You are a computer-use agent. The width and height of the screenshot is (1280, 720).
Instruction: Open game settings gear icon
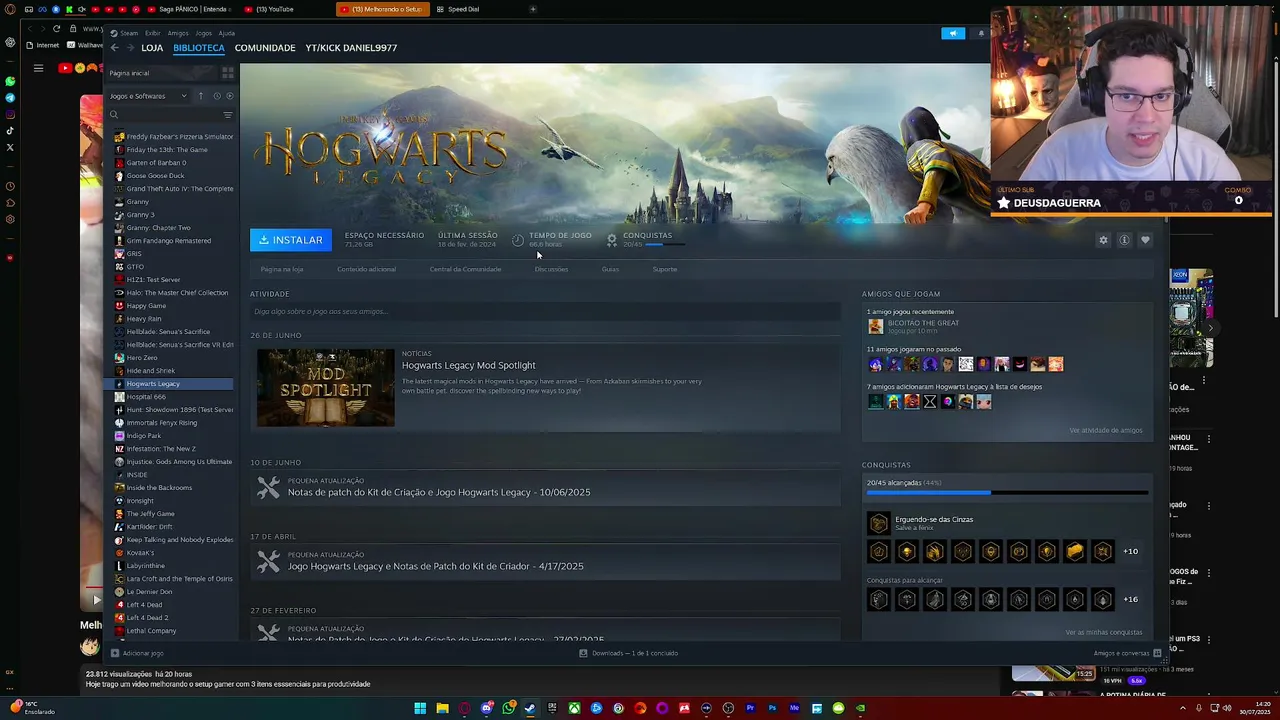click(1103, 240)
